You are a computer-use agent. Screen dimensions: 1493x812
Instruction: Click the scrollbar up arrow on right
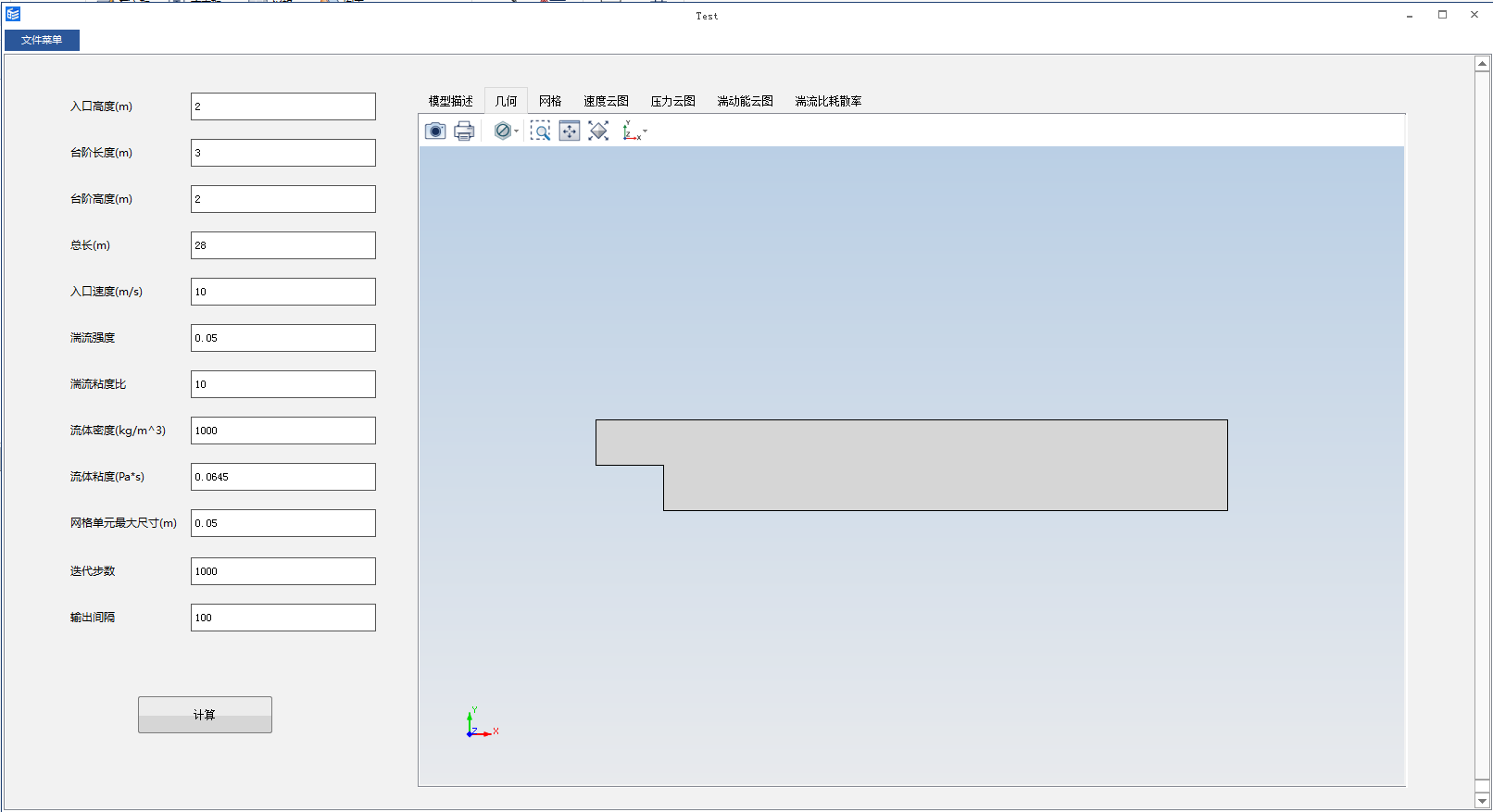pyautogui.click(x=1482, y=64)
